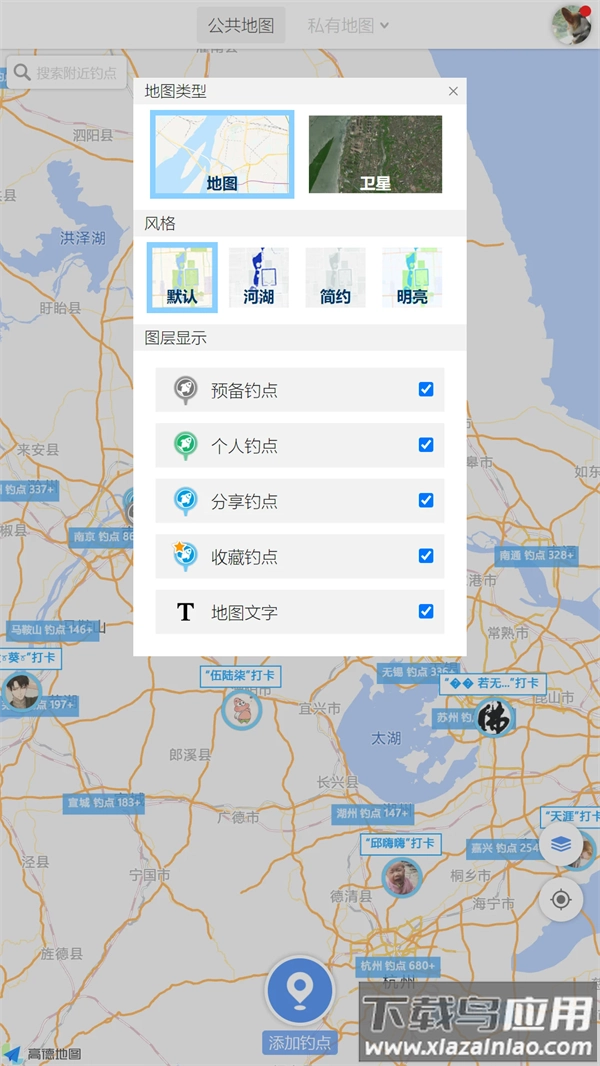Open the 葵打卡 check-in label

31,659
